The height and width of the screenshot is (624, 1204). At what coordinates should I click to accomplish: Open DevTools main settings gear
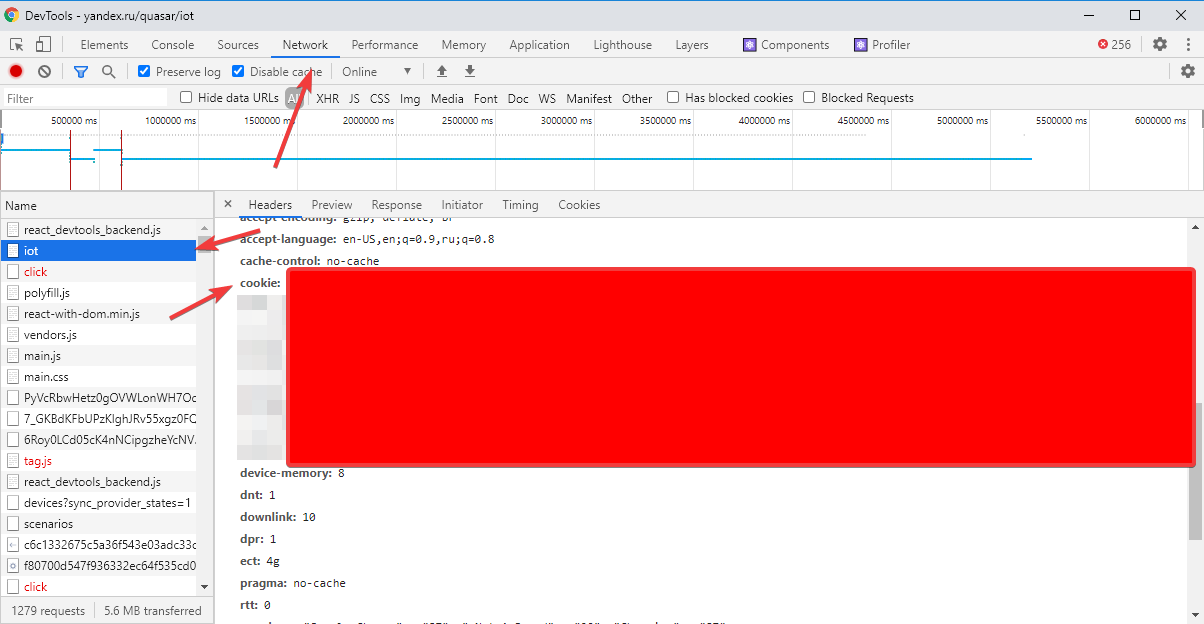1160,44
